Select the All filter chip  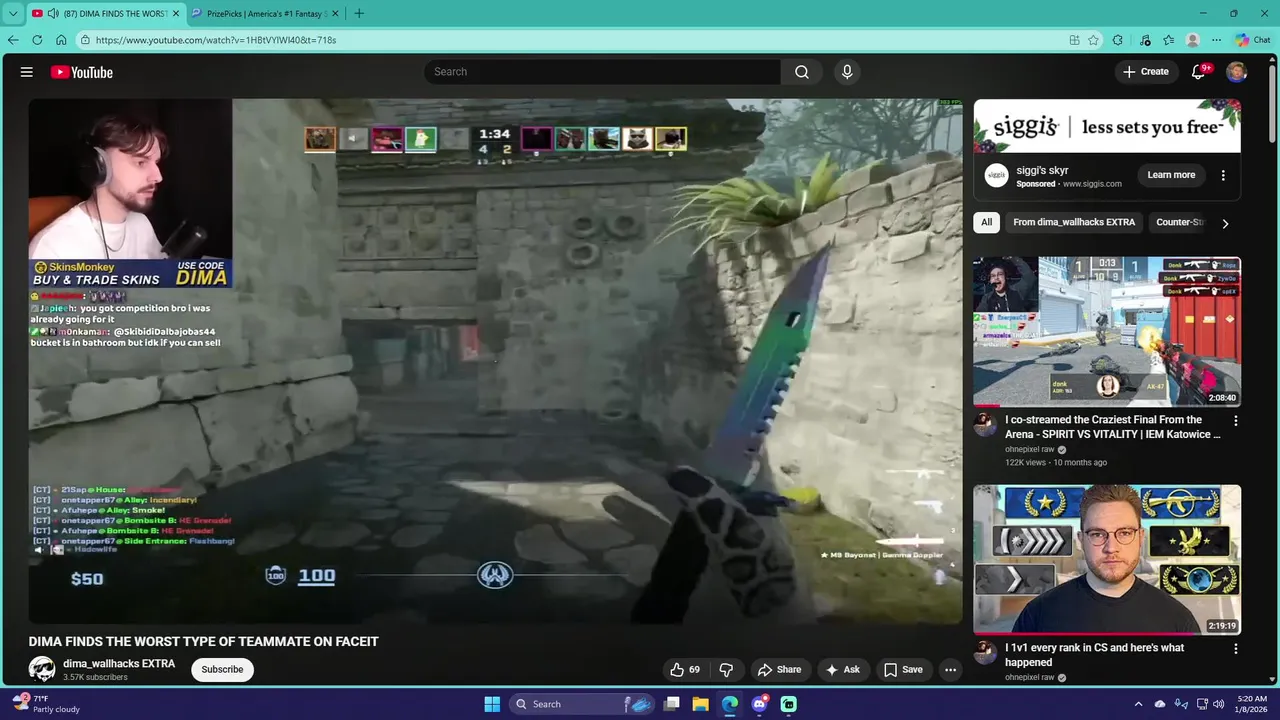(987, 222)
